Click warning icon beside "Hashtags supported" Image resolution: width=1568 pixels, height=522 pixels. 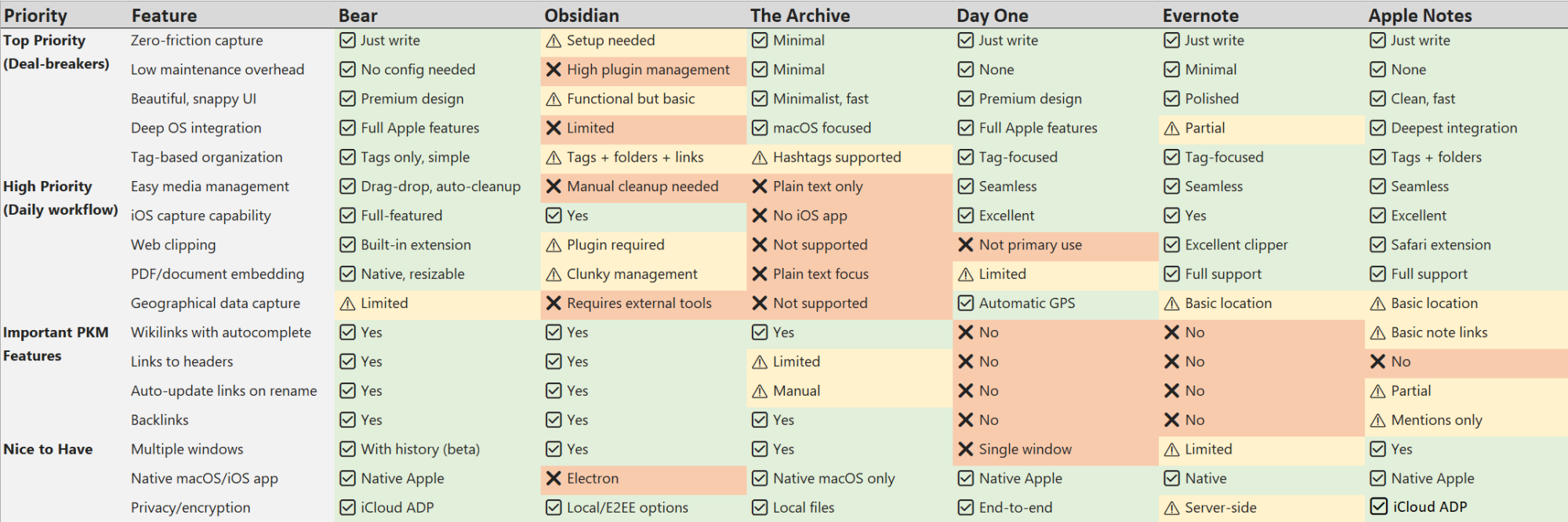760,158
